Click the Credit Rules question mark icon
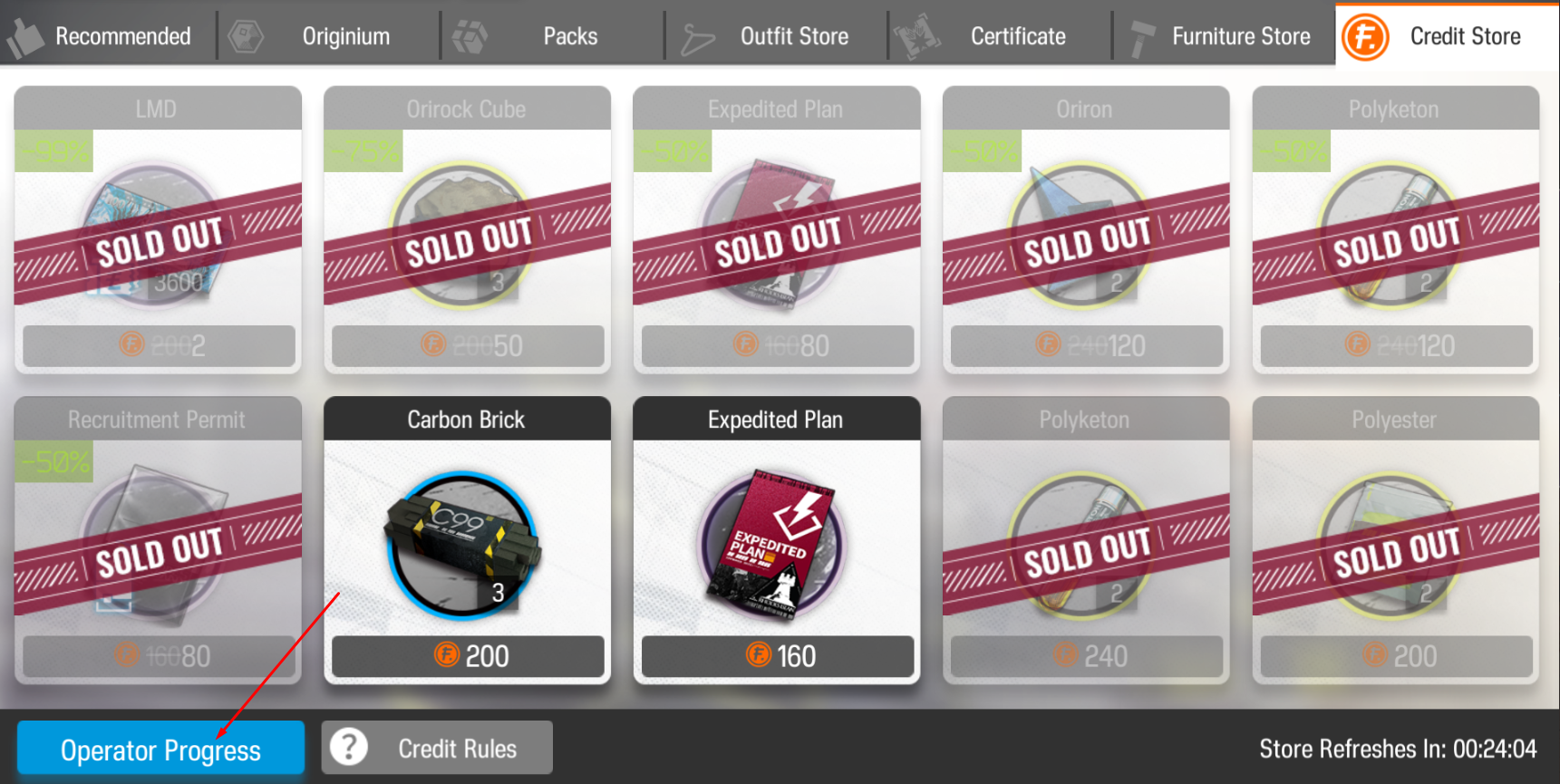 (x=349, y=747)
